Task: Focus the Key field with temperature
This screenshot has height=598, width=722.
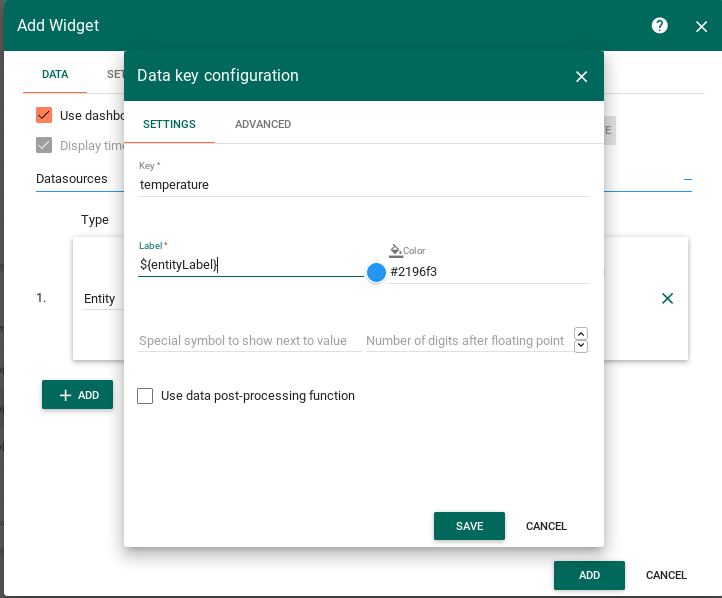Action: (x=364, y=185)
